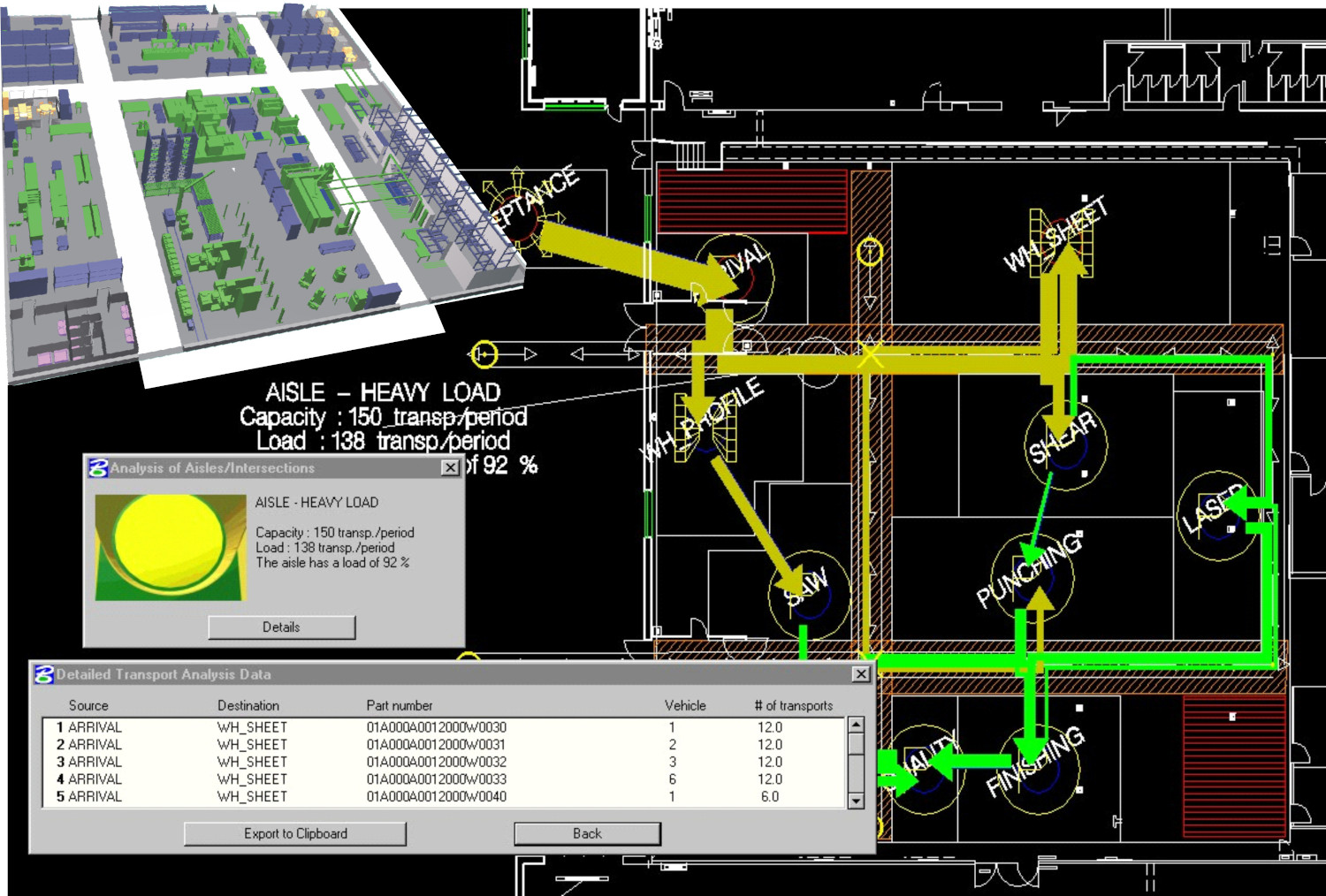Select the SAW station circle
Screen dimensions: 1326x896
point(808,593)
